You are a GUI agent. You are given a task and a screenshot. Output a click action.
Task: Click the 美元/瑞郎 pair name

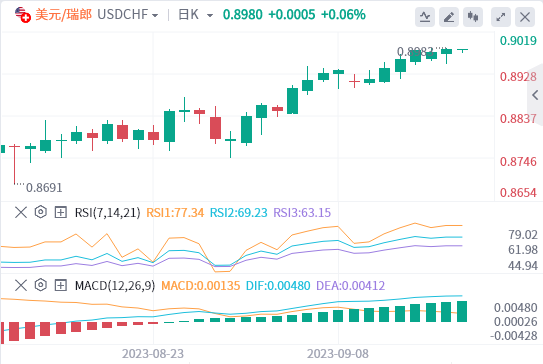[63, 15]
